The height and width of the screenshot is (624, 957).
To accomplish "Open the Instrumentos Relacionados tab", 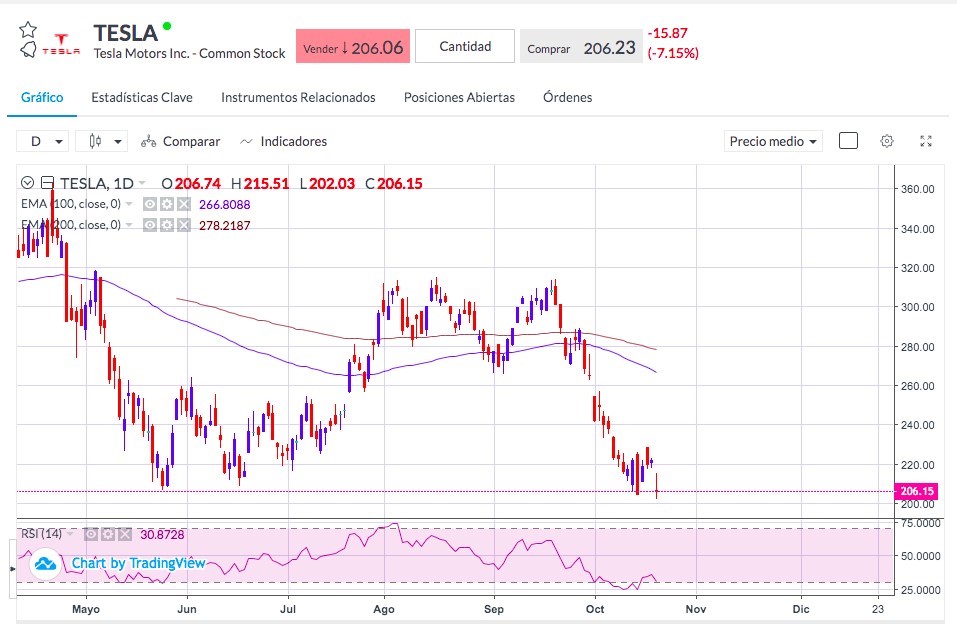I will [298, 98].
